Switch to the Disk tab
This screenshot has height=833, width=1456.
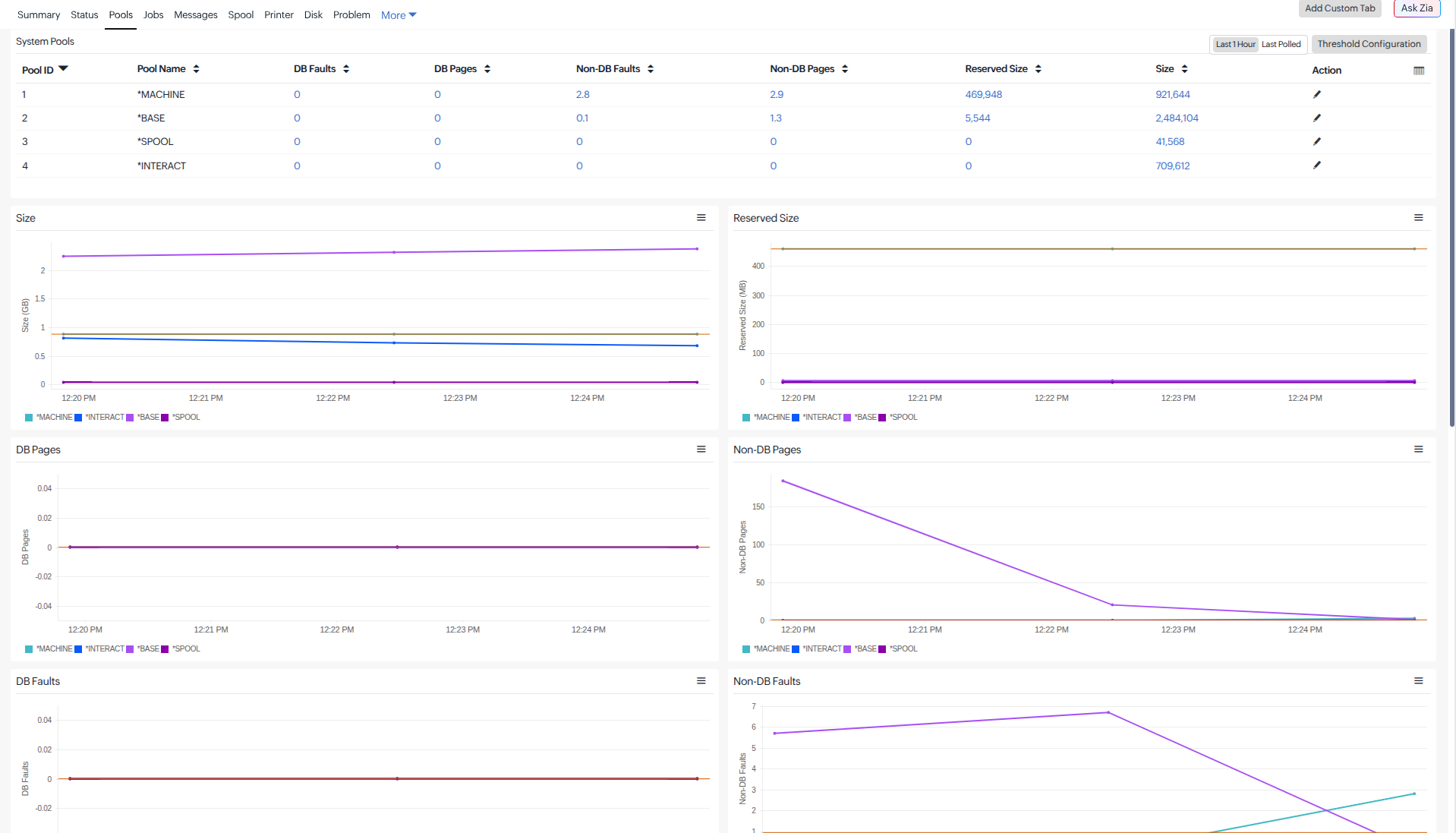(314, 15)
